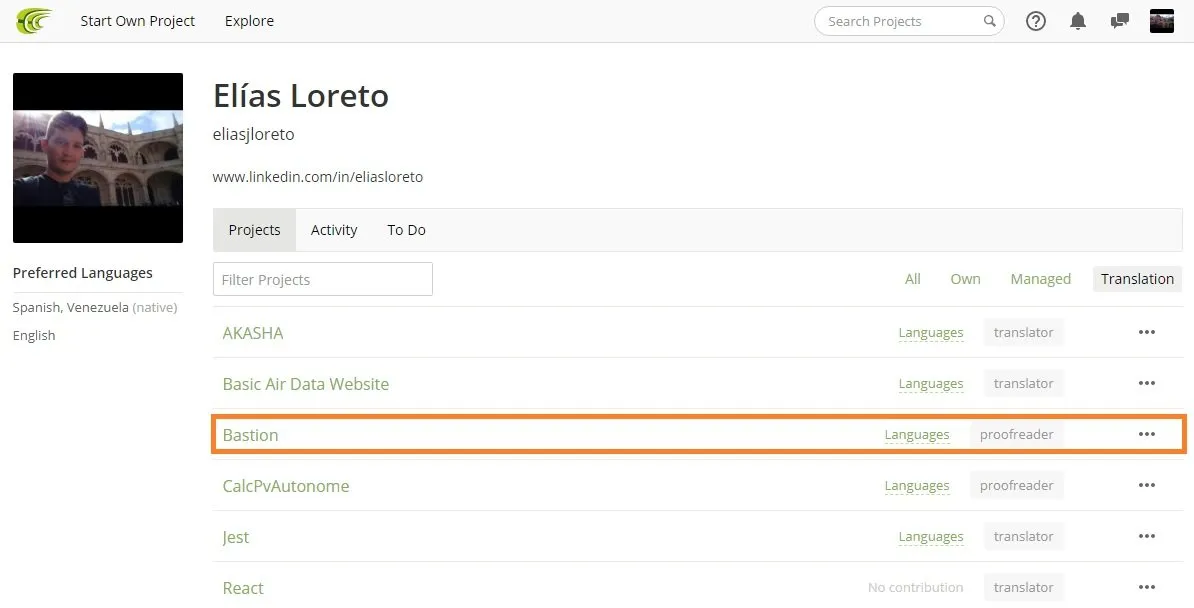Open the notifications bell icon
This screenshot has width=1194, height=608.
(x=1077, y=21)
